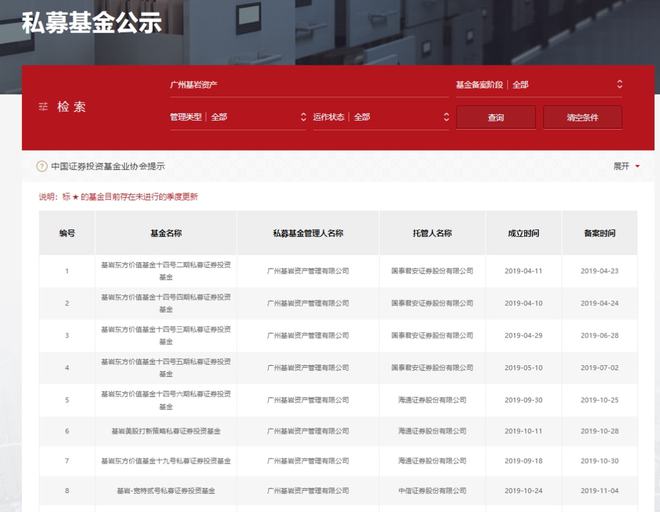Click custodian 海通证券股份有限公司 in row 7
Viewport: 660px width, 512px height.
pos(432,461)
